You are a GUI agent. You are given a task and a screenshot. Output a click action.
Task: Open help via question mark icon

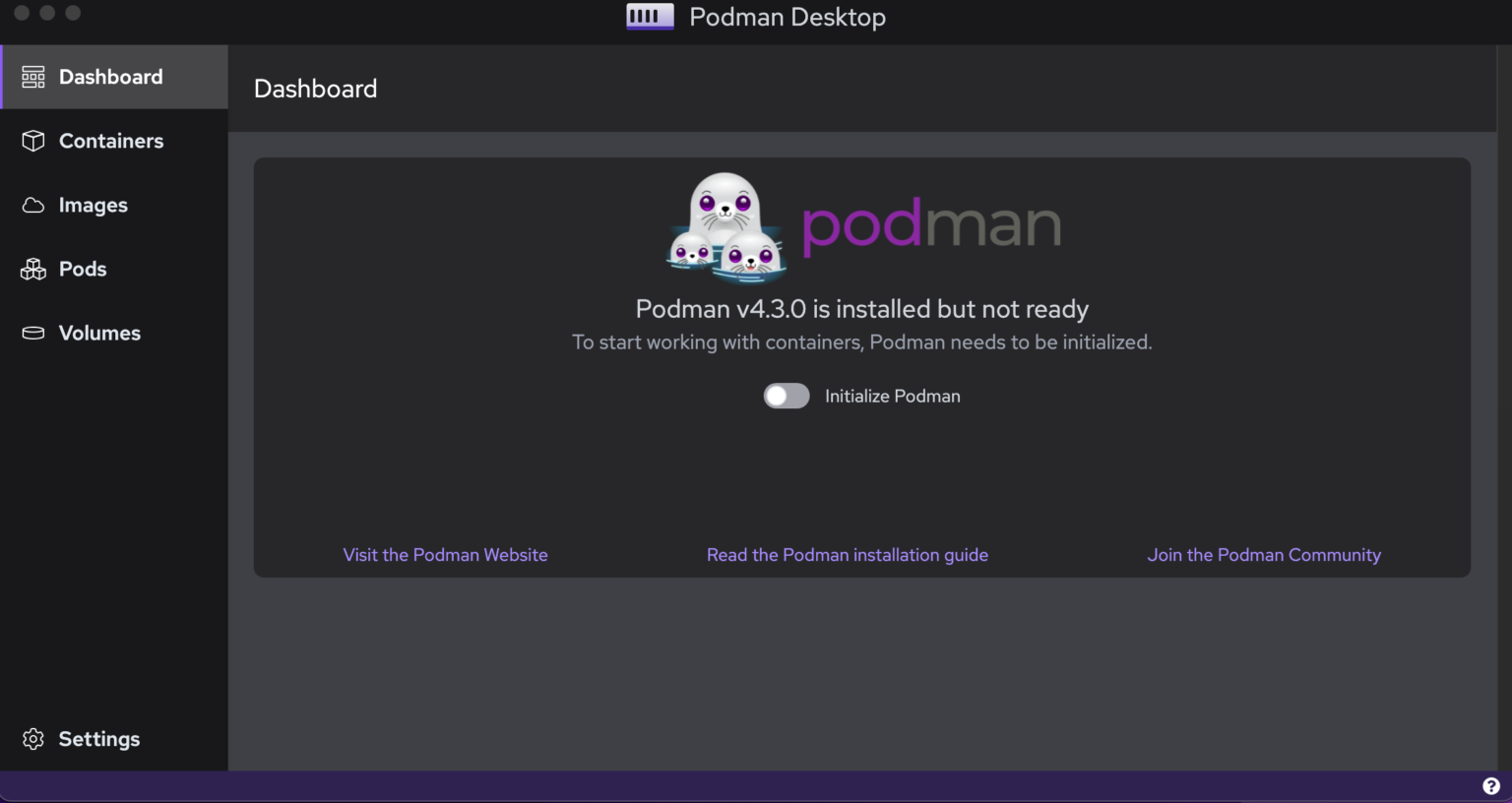pos(1491,786)
